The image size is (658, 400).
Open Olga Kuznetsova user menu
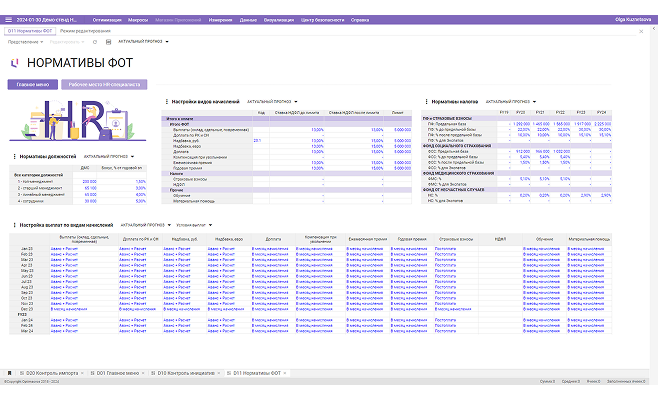pyautogui.click(x=633, y=20)
